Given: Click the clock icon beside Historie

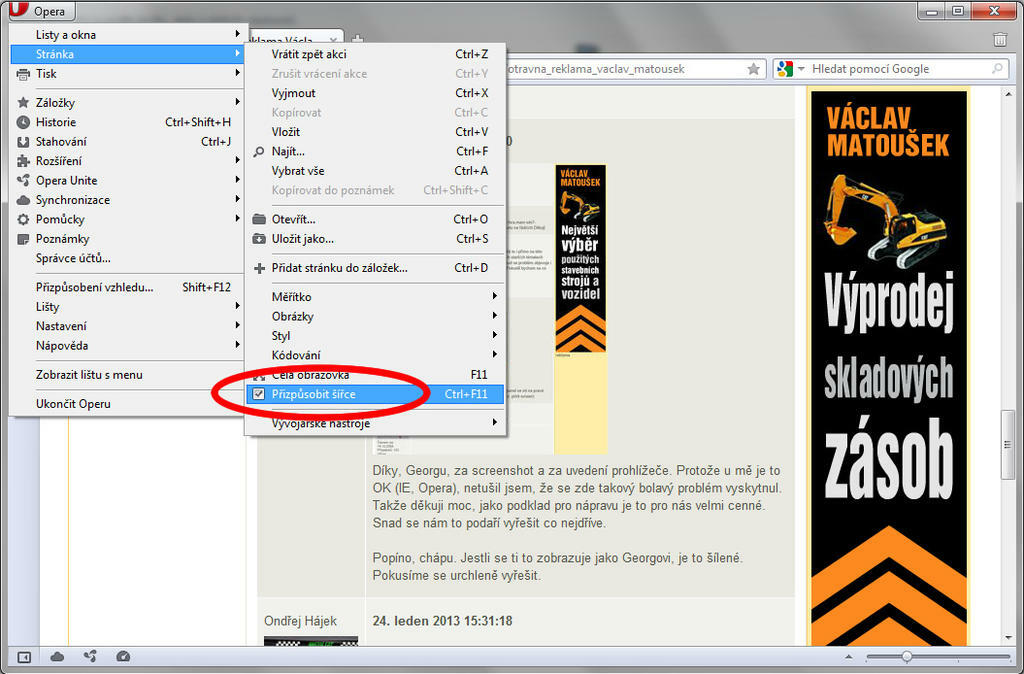Looking at the screenshot, I should (24, 122).
